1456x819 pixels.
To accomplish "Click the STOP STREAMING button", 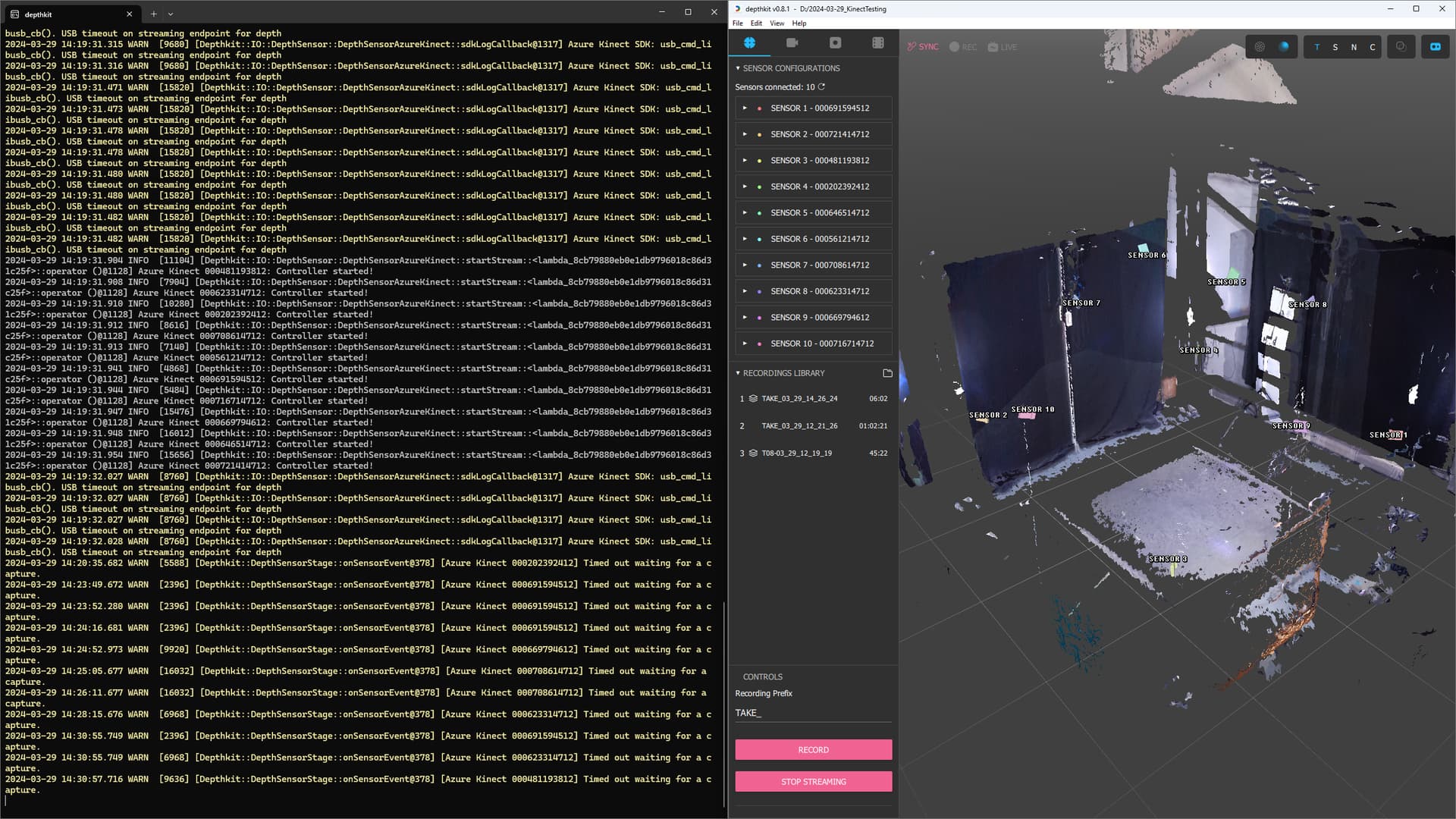I will (813, 782).
